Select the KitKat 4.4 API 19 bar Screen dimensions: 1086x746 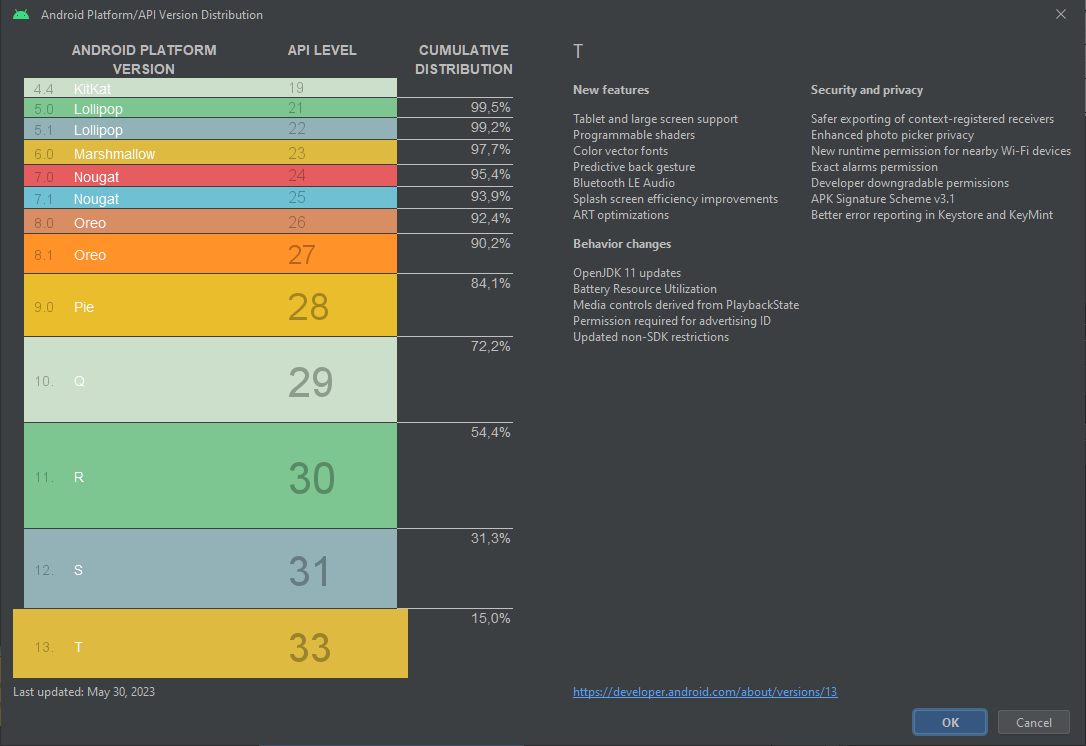pyautogui.click(x=210, y=88)
